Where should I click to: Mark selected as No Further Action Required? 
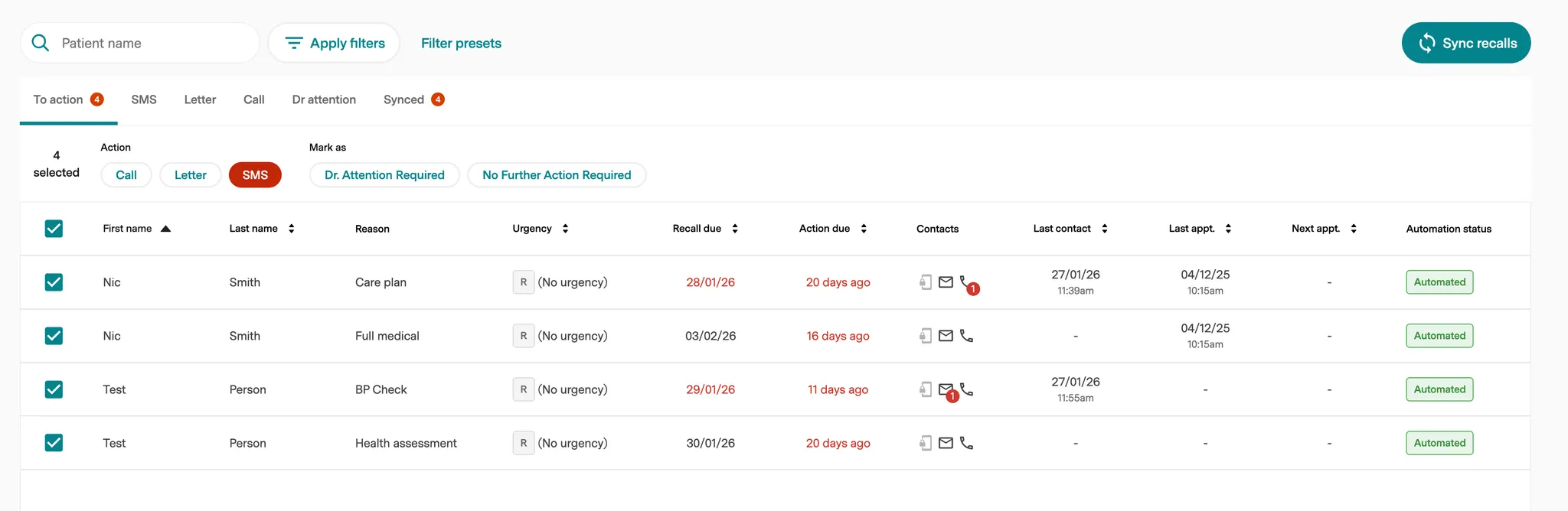tap(557, 175)
